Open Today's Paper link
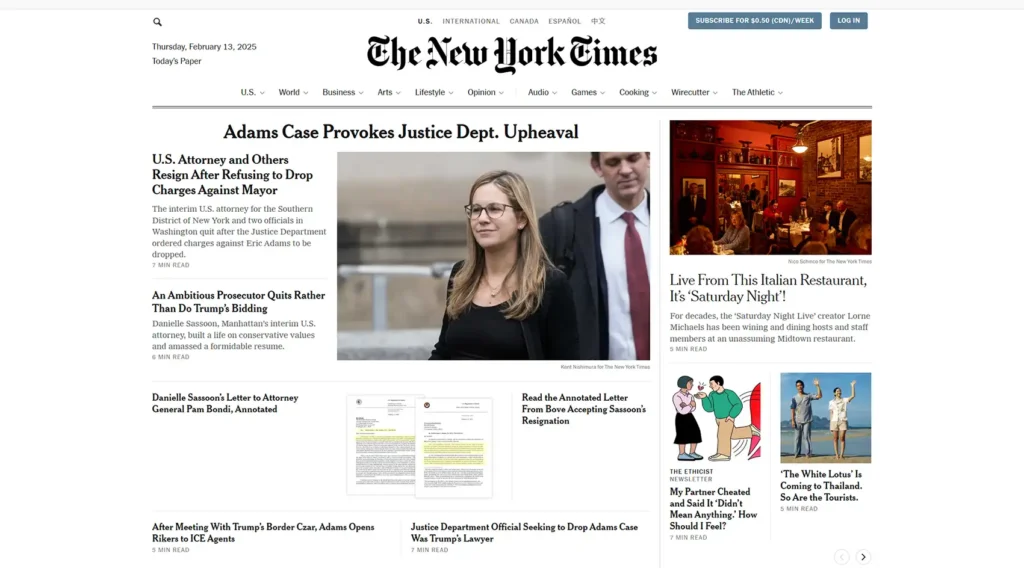This screenshot has width=1024, height=568. tap(176, 61)
